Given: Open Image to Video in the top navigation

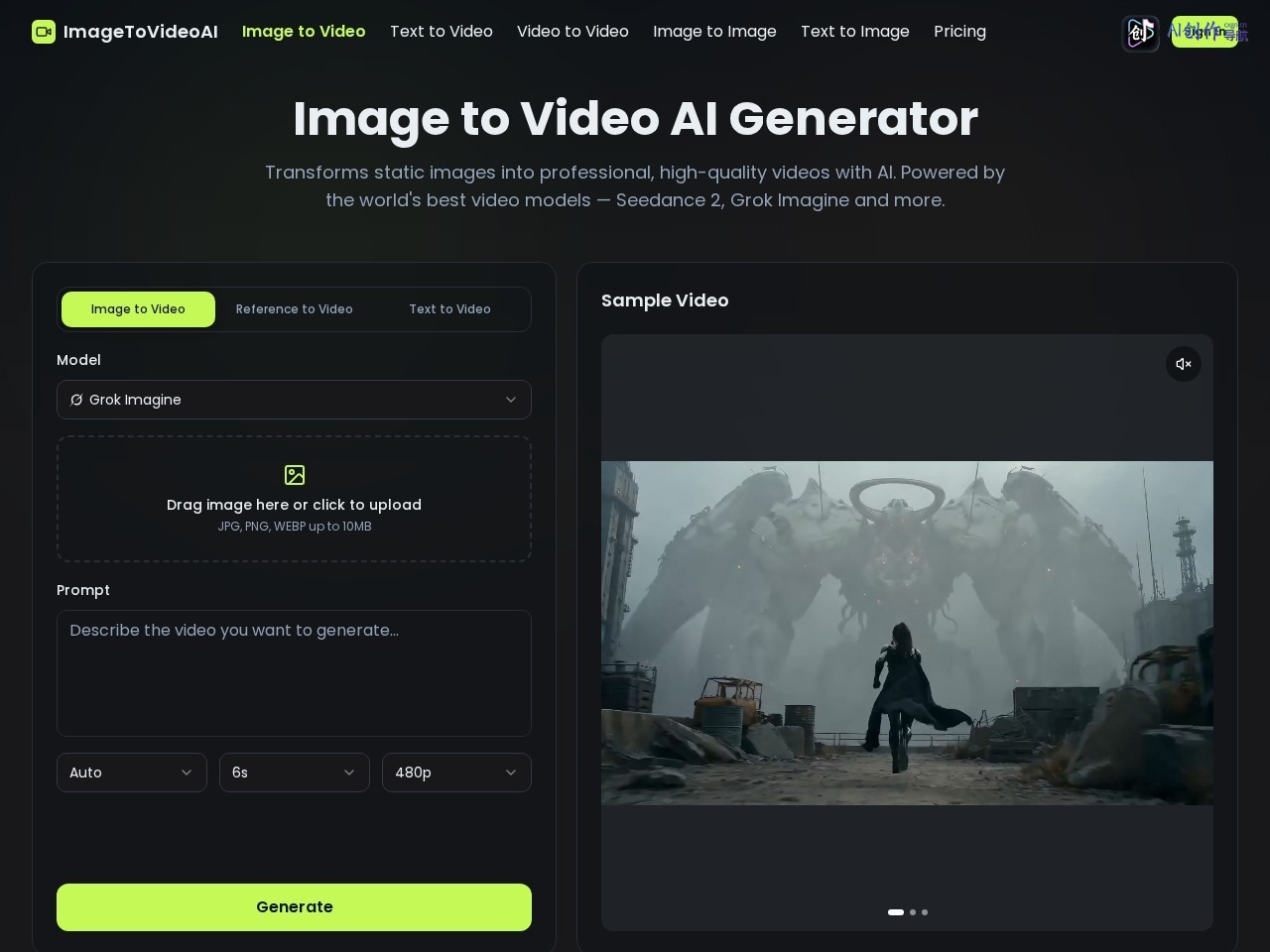Looking at the screenshot, I should 304,32.
